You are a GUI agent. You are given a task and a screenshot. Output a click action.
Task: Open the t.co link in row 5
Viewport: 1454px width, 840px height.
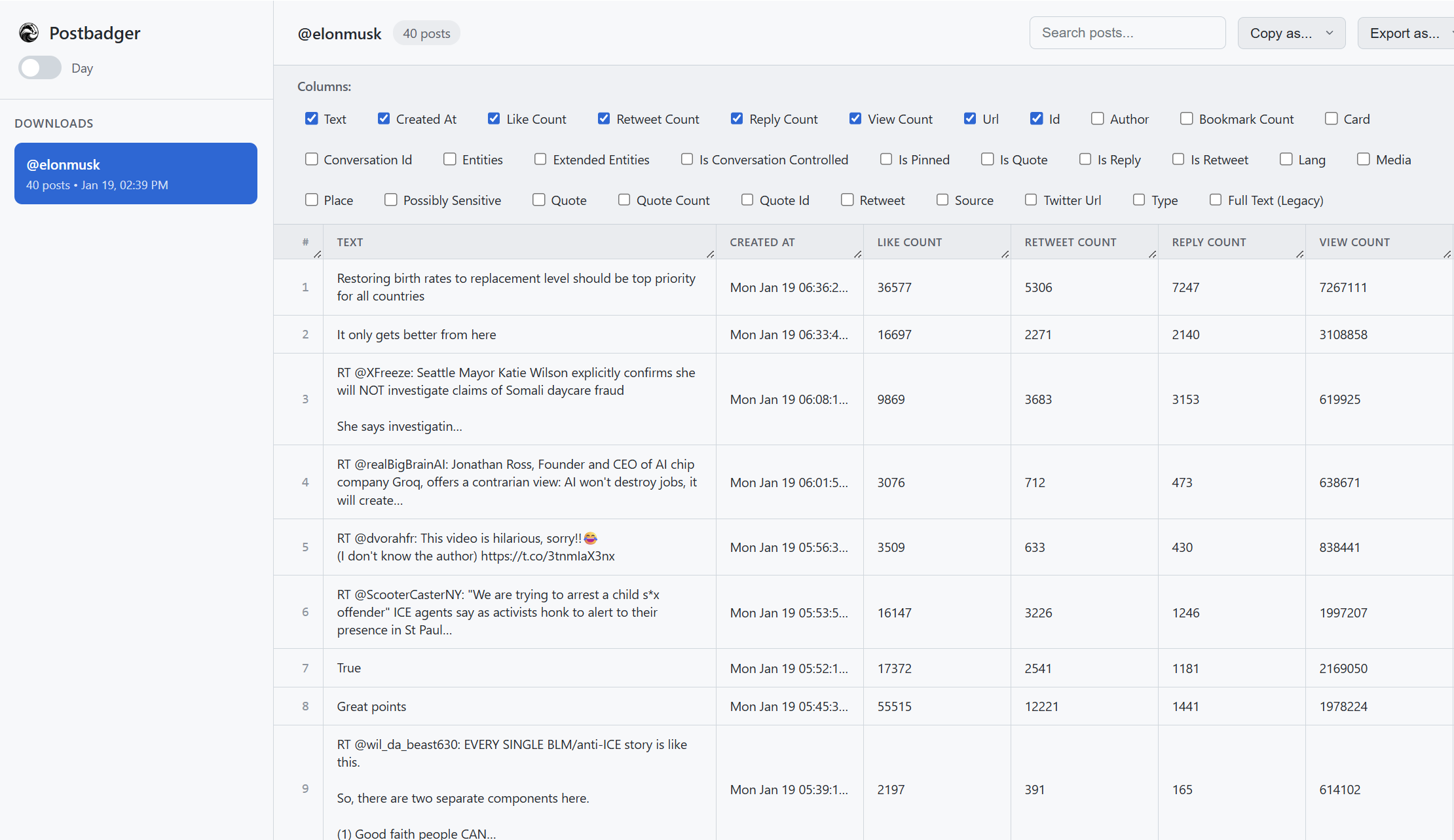point(548,556)
